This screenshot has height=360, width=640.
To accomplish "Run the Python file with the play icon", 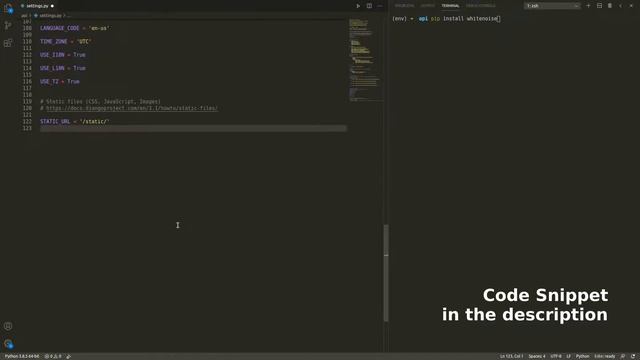I will click(358, 6).
